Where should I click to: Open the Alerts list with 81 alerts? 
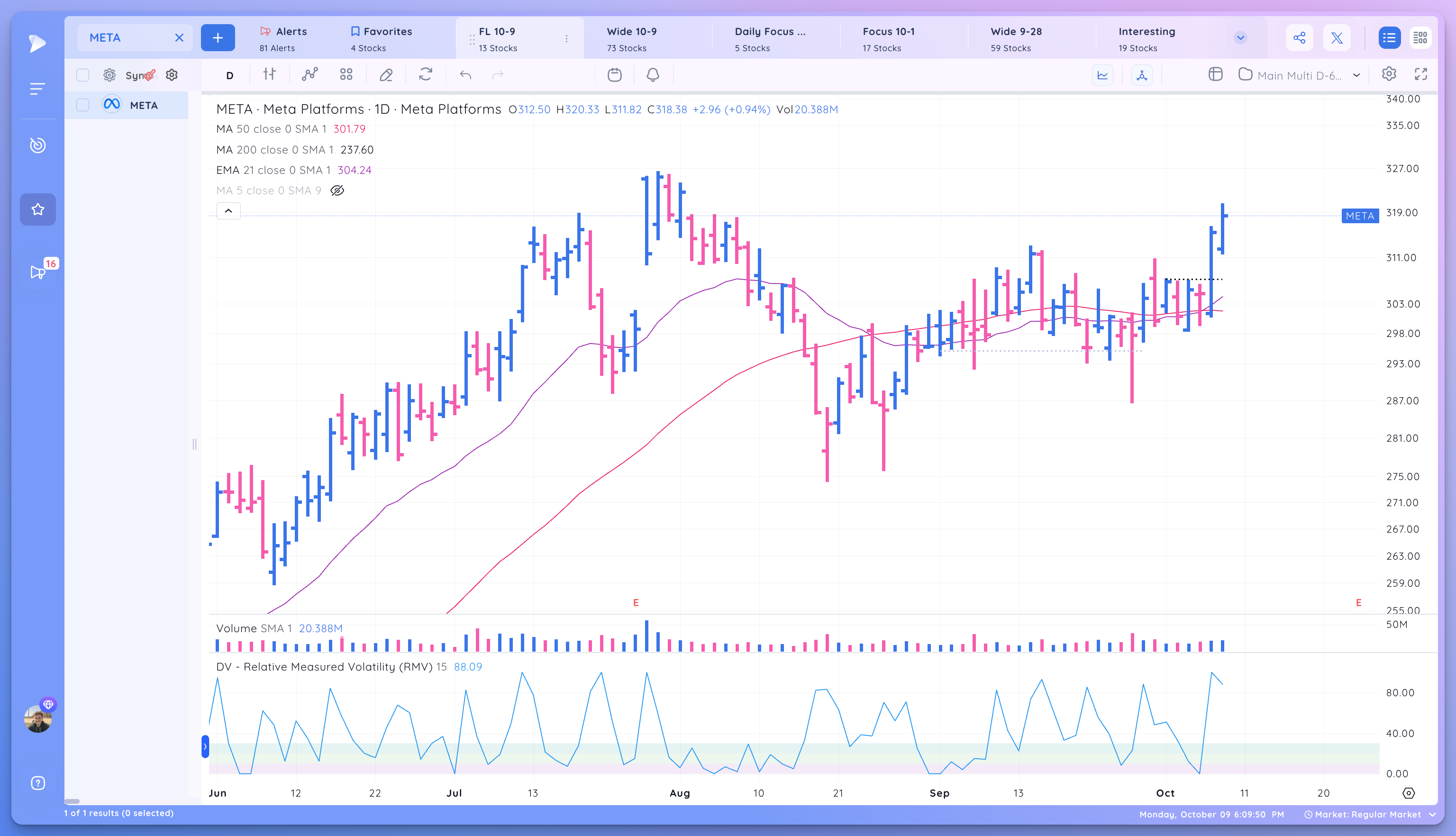point(283,39)
